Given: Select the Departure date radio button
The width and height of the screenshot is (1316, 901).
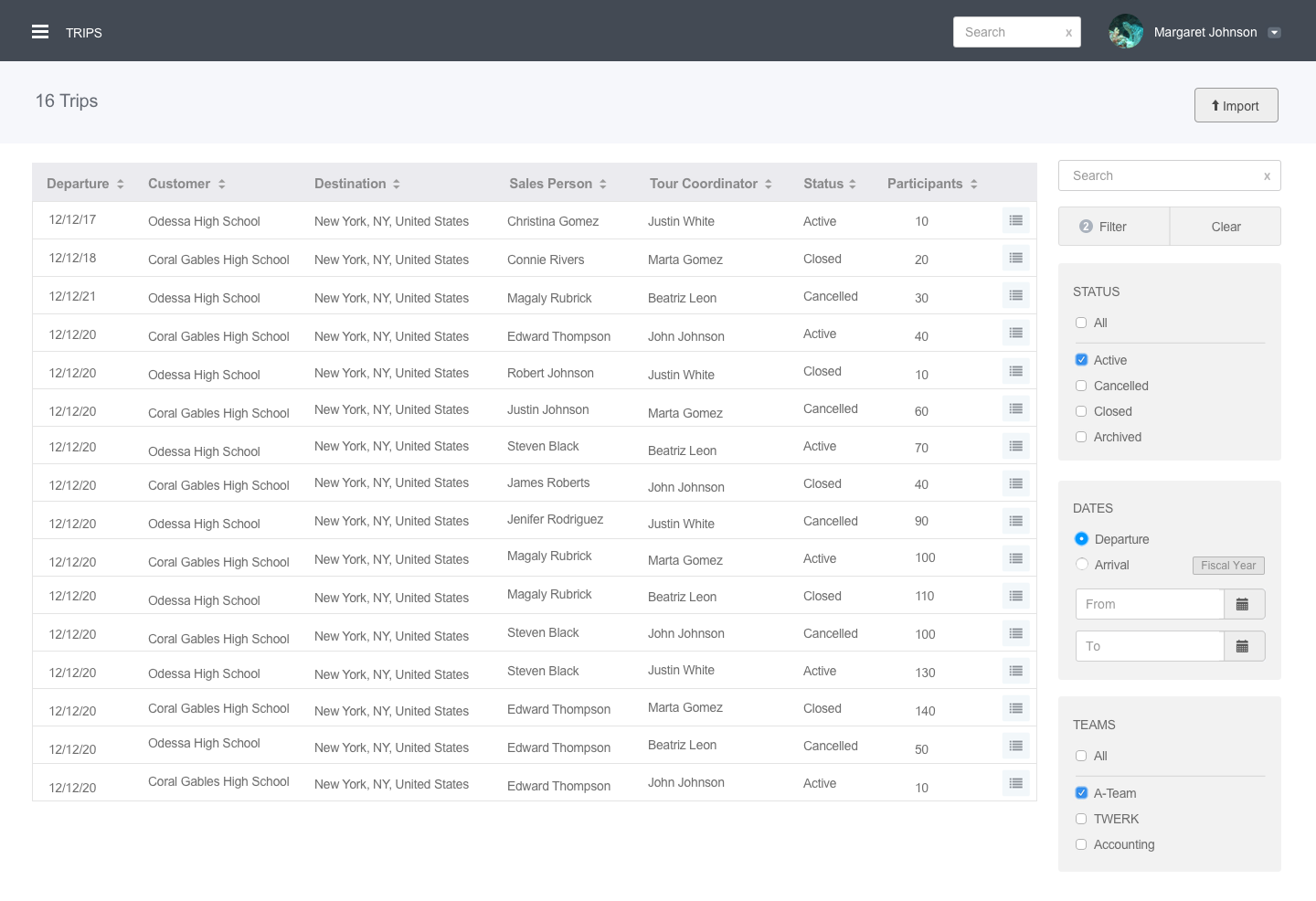Looking at the screenshot, I should pos(1082,539).
